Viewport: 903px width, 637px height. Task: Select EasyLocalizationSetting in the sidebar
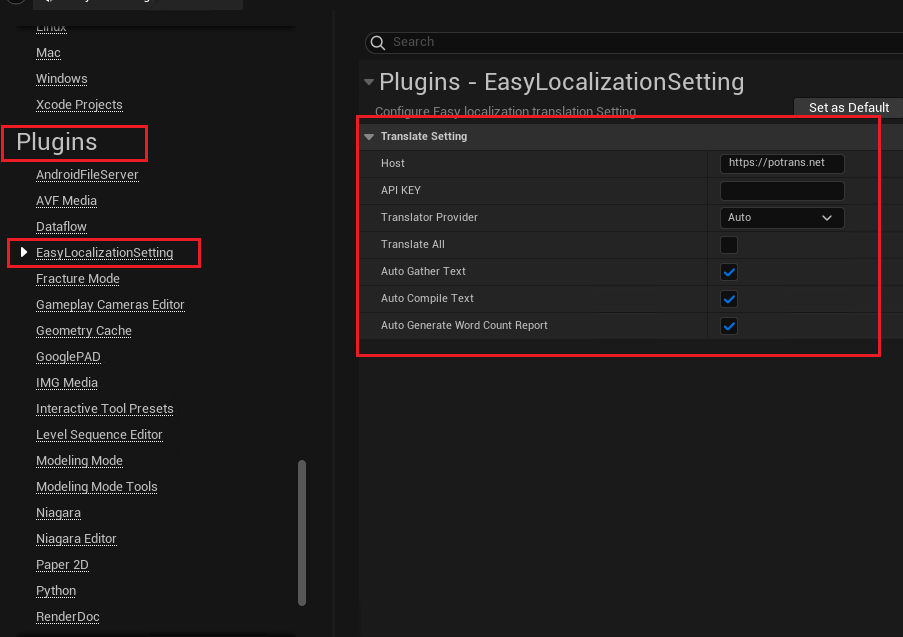tap(104, 253)
